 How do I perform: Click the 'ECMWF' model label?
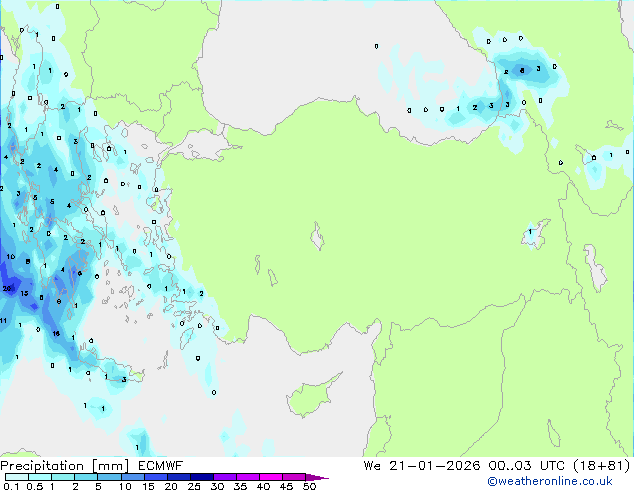tap(161, 466)
